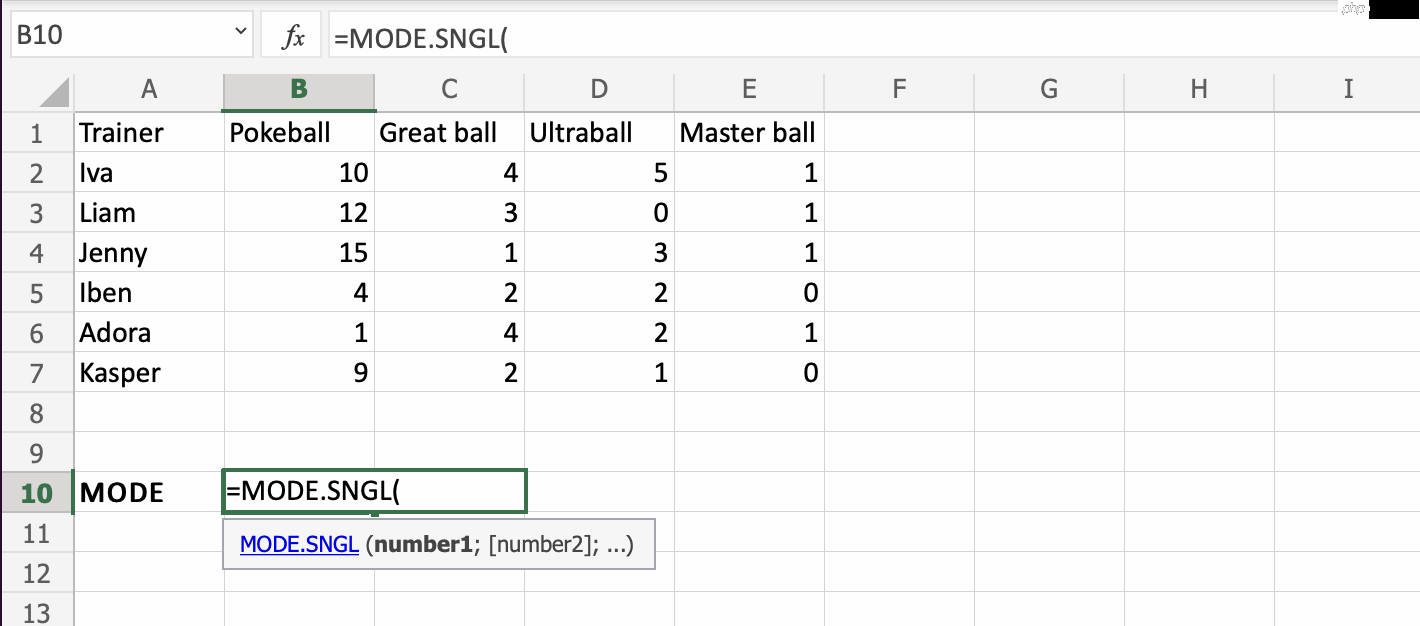1420x626 pixels.
Task: Select column I header
Action: [x=1348, y=89]
